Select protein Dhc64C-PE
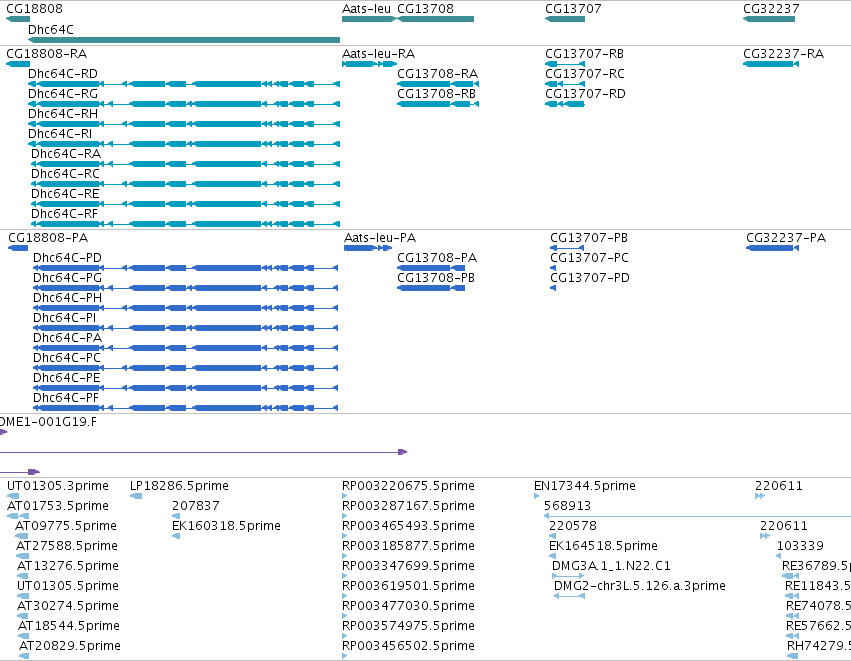The height and width of the screenshot is (661, 851). (x=186, y=388)
